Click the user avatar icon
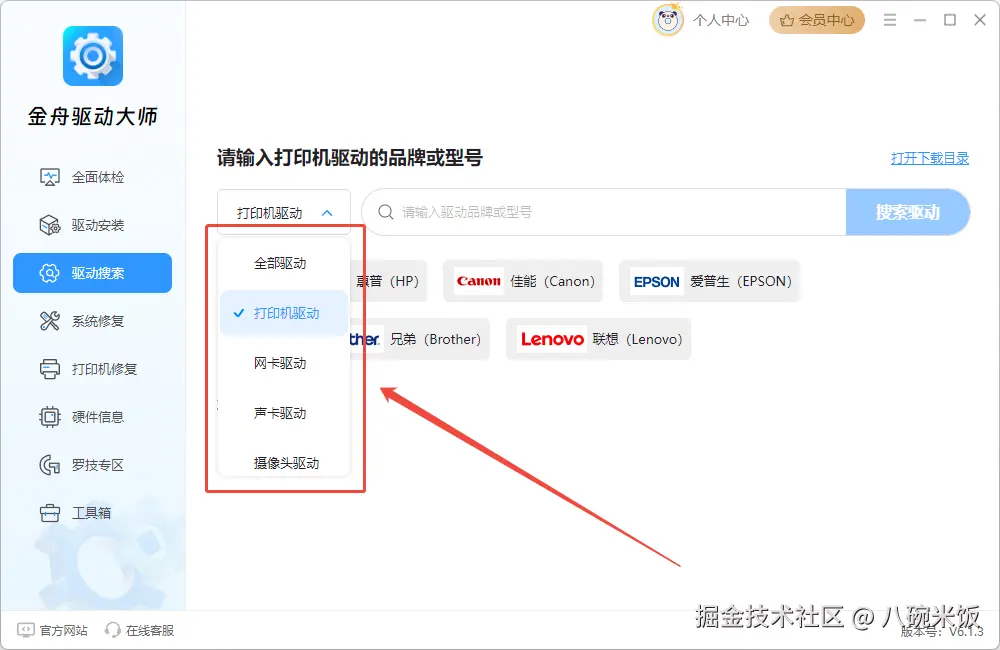The height and width of the screenshot is (650, 1000). coord(668,20)
